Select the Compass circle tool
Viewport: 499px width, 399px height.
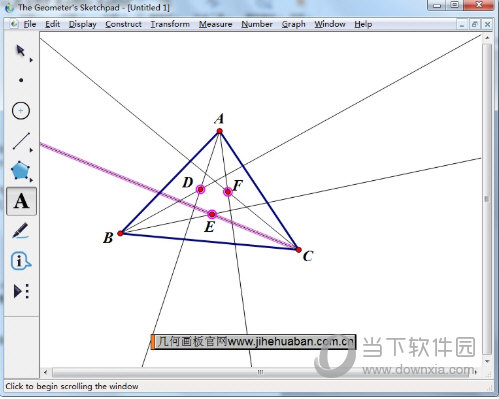(x=21, y=111)
